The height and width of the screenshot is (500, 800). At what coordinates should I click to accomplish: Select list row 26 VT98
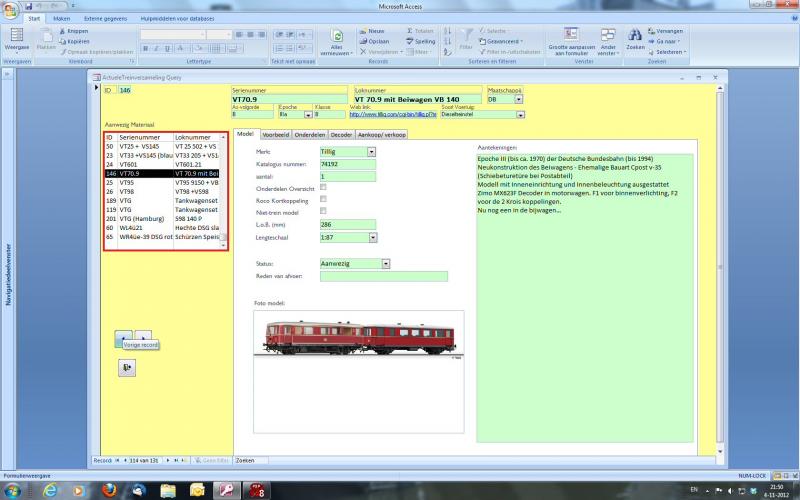point(162,191)
